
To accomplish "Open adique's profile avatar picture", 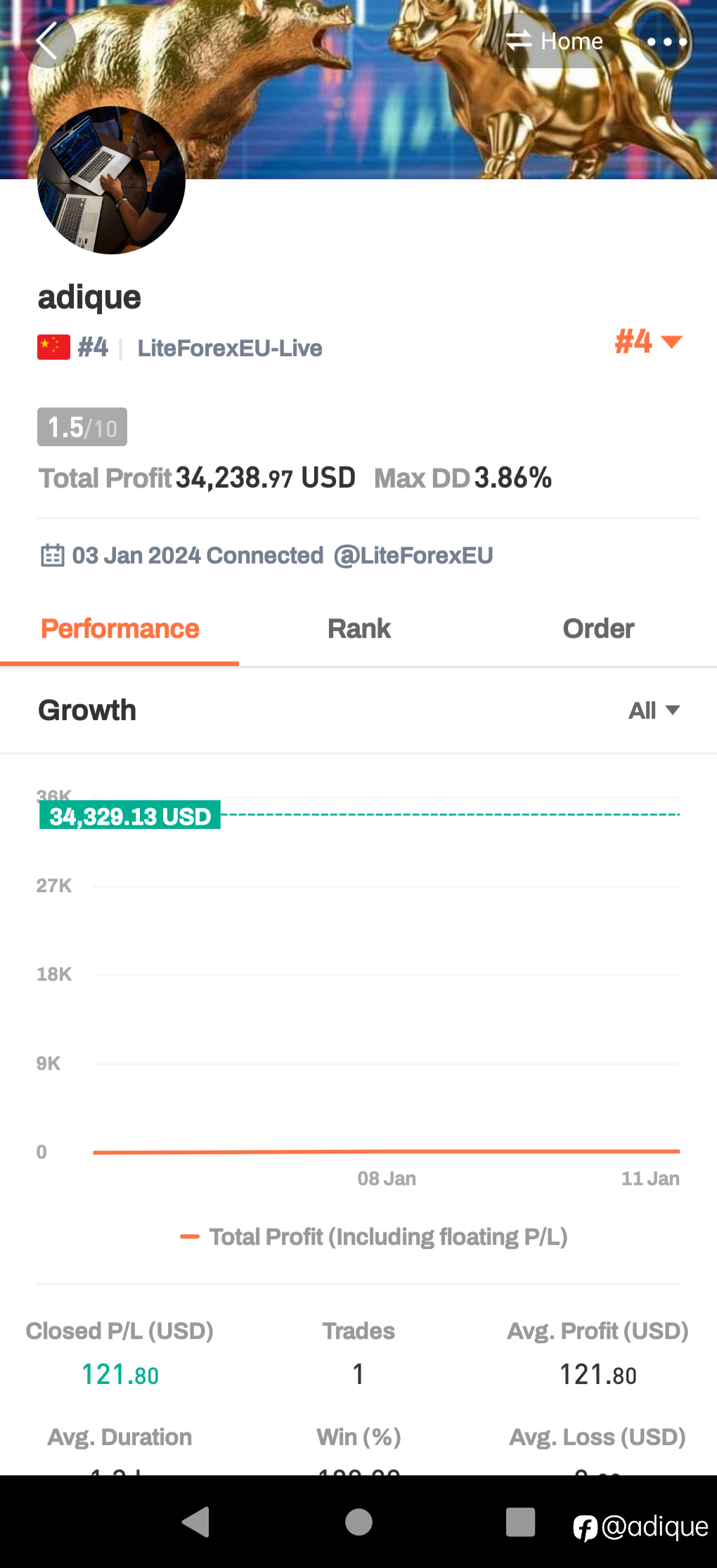I will (x=111, y=181).
